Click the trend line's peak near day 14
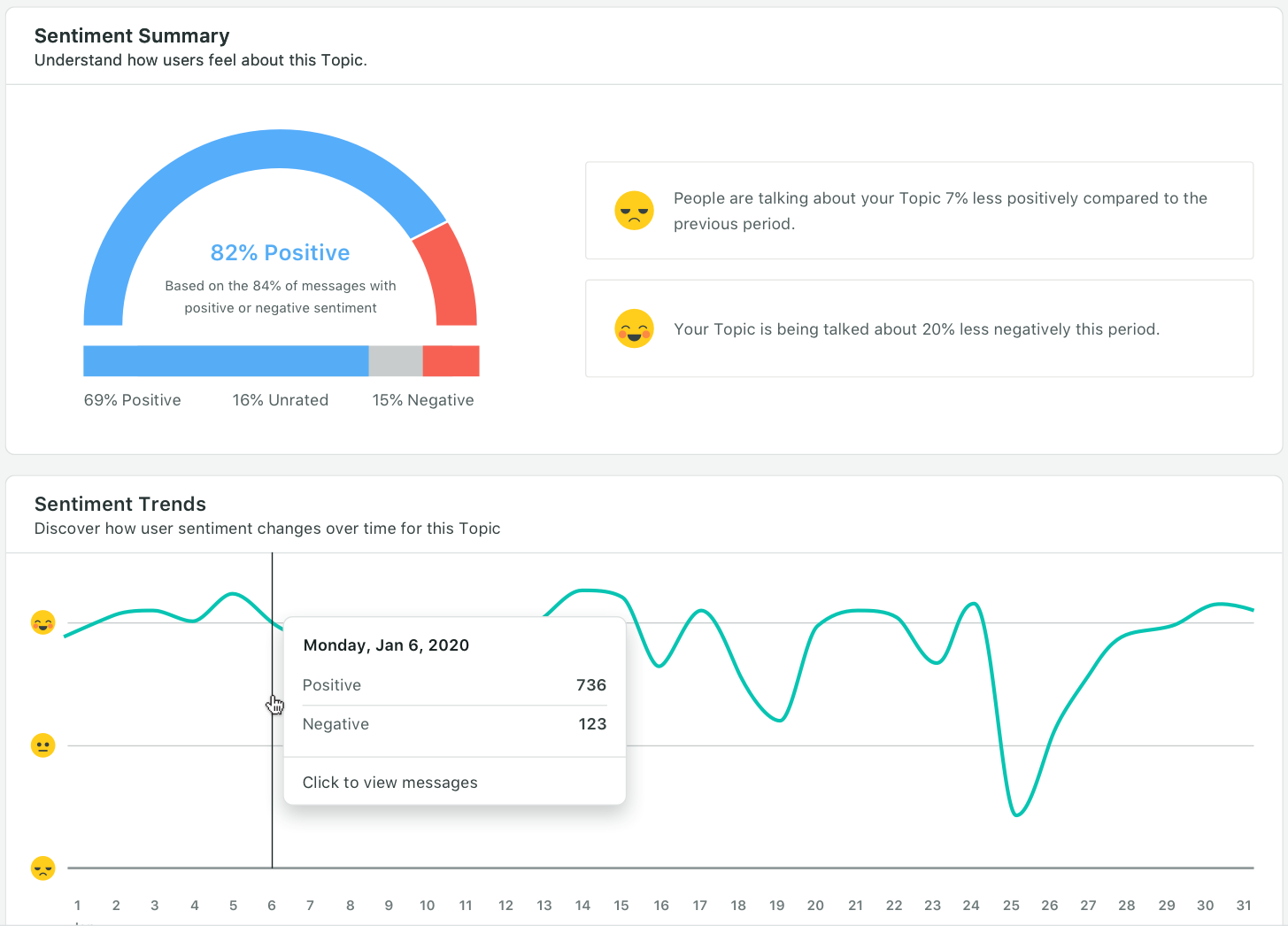This screenshot has width=1288, height=926. 582,590
